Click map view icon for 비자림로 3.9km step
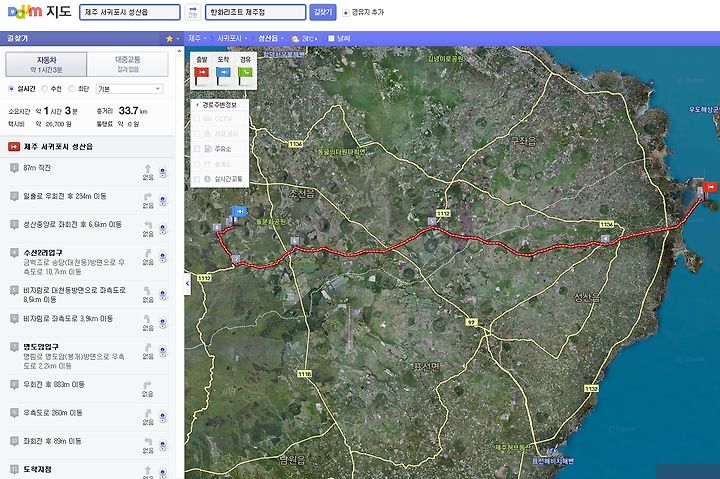720x479 pixels. tap(163, 323)
